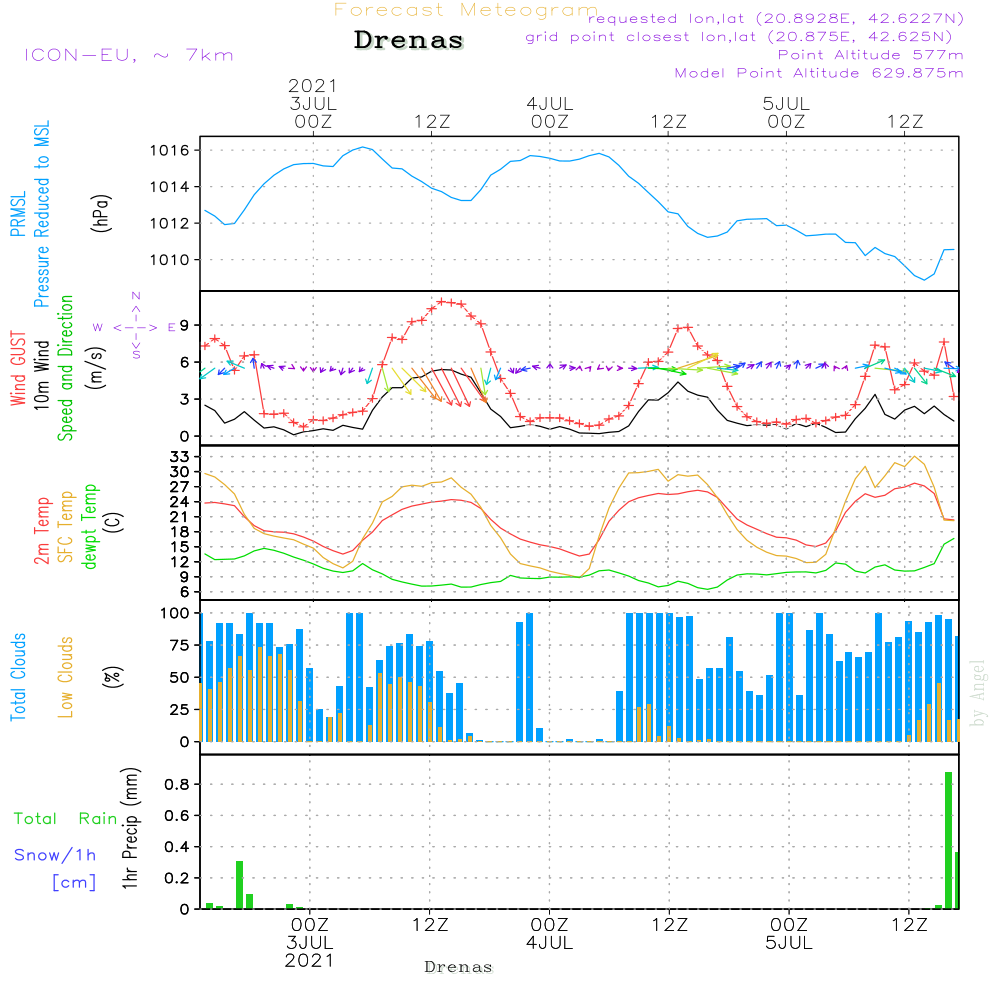Click the grid point closest lon,lat text
1000x1000 pixels.
(739, 37)
